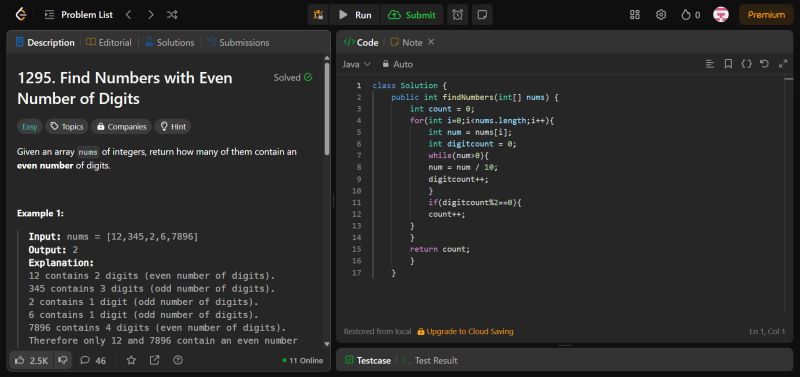Open settings gear icon
The image size is (800, 377).
(661, 15)
